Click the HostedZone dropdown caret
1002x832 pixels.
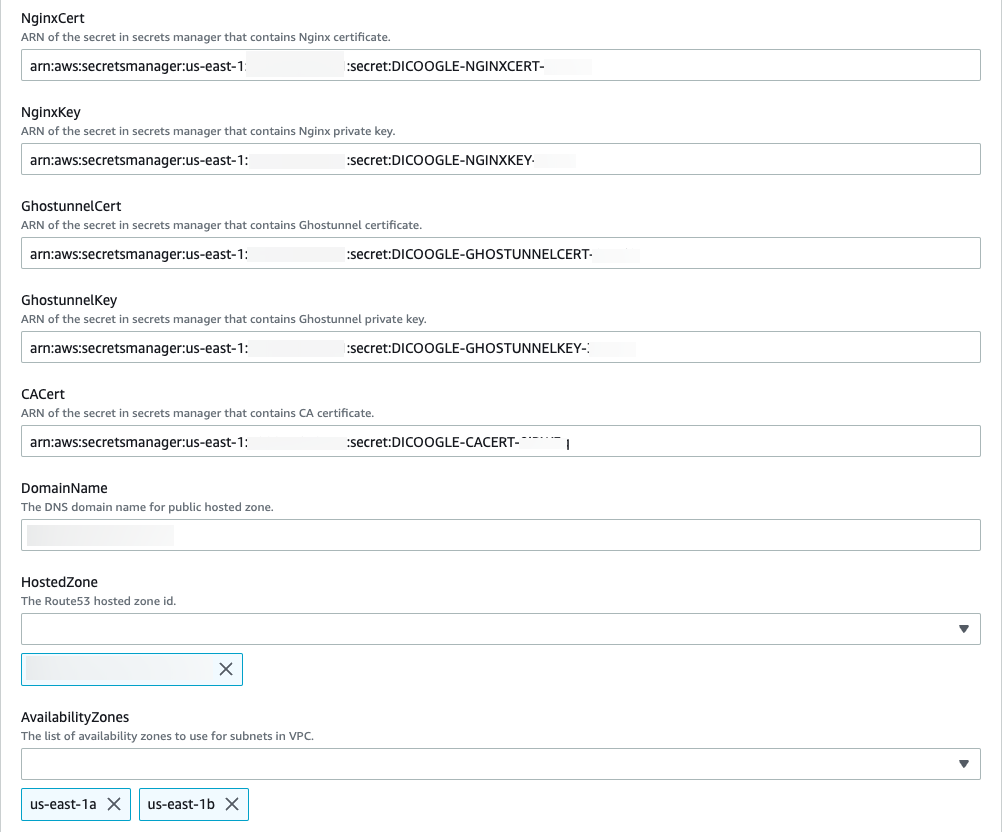click(x=964, y=629)
